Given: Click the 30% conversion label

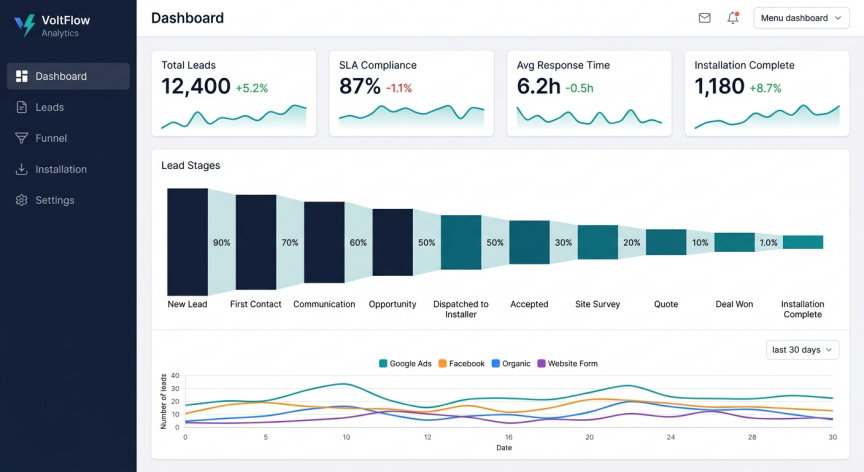Looking at the screenshot, I should 563,242.
